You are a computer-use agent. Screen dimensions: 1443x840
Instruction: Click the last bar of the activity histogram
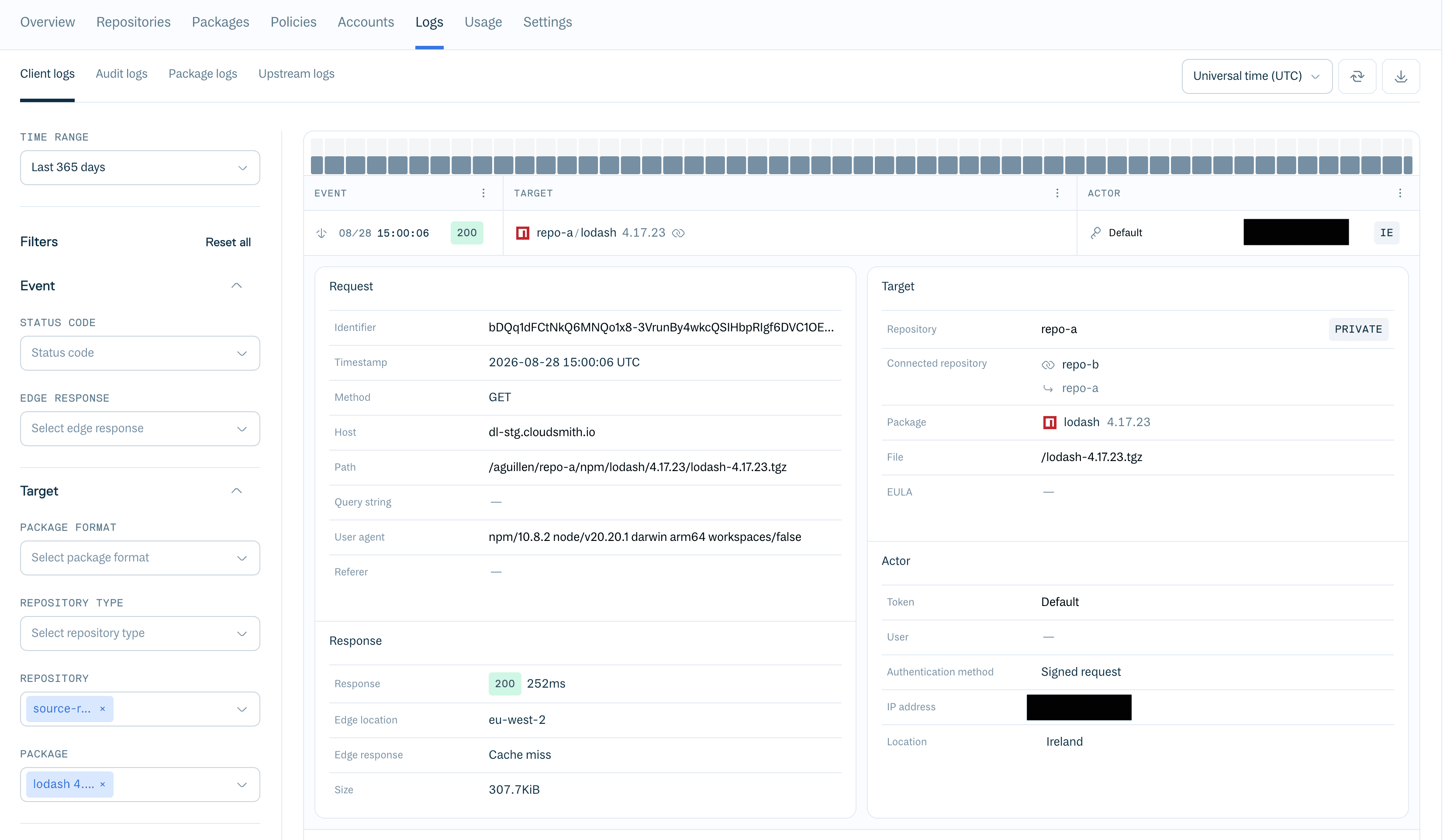tap(1408, 165)
